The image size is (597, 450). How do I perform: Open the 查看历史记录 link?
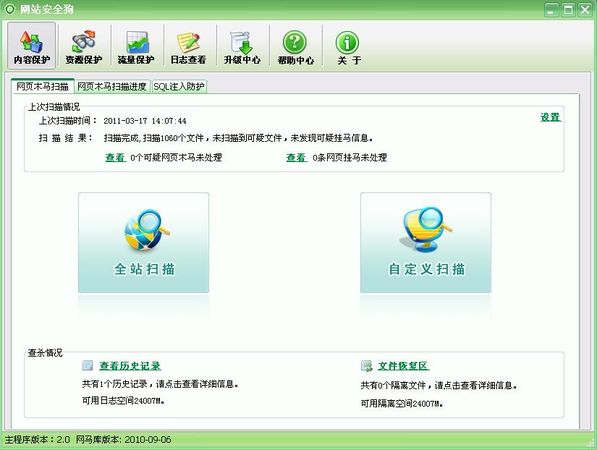[x=130, y=366]
